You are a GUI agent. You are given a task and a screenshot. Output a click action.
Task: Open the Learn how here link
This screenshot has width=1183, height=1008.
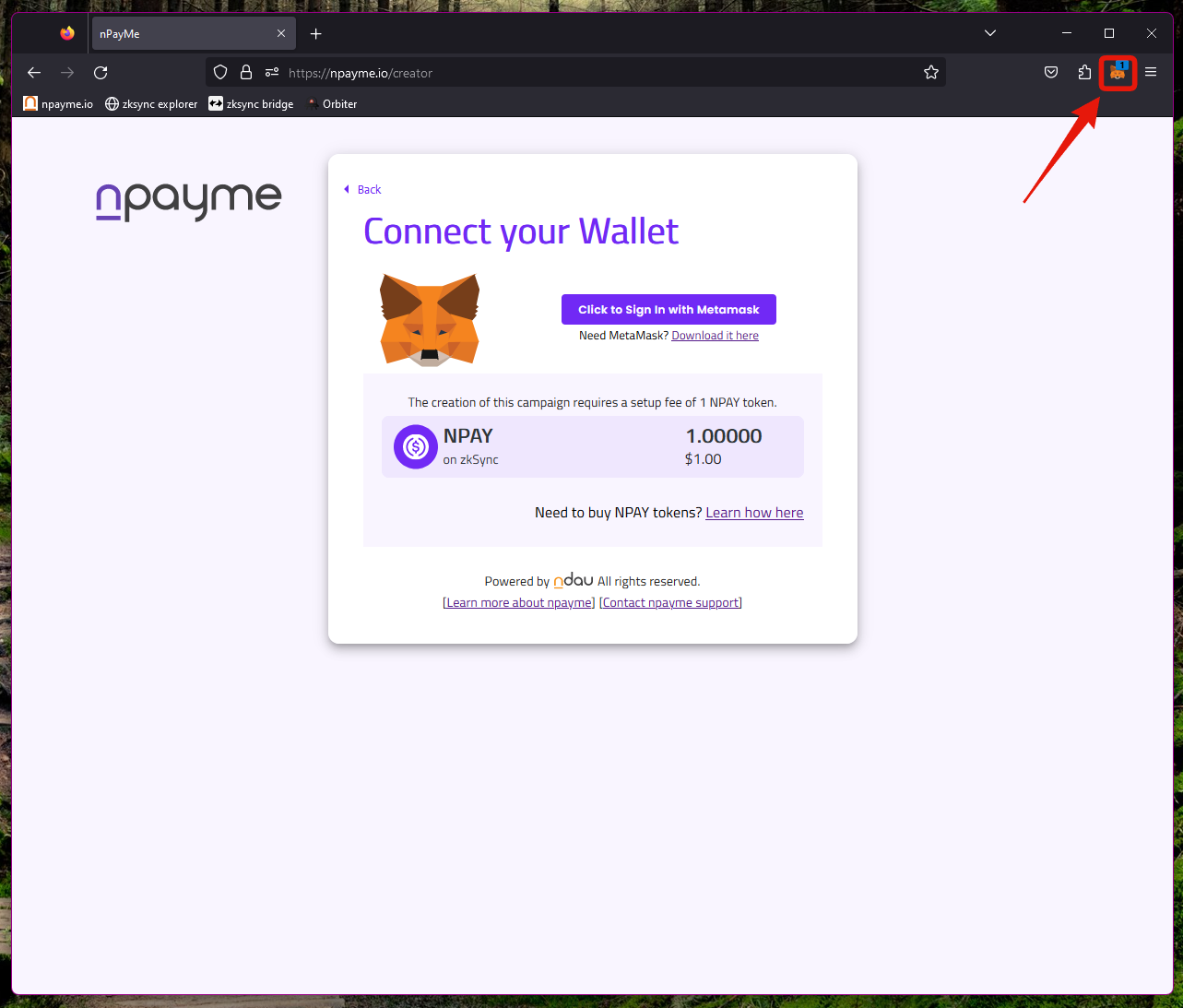pos(754,513)
